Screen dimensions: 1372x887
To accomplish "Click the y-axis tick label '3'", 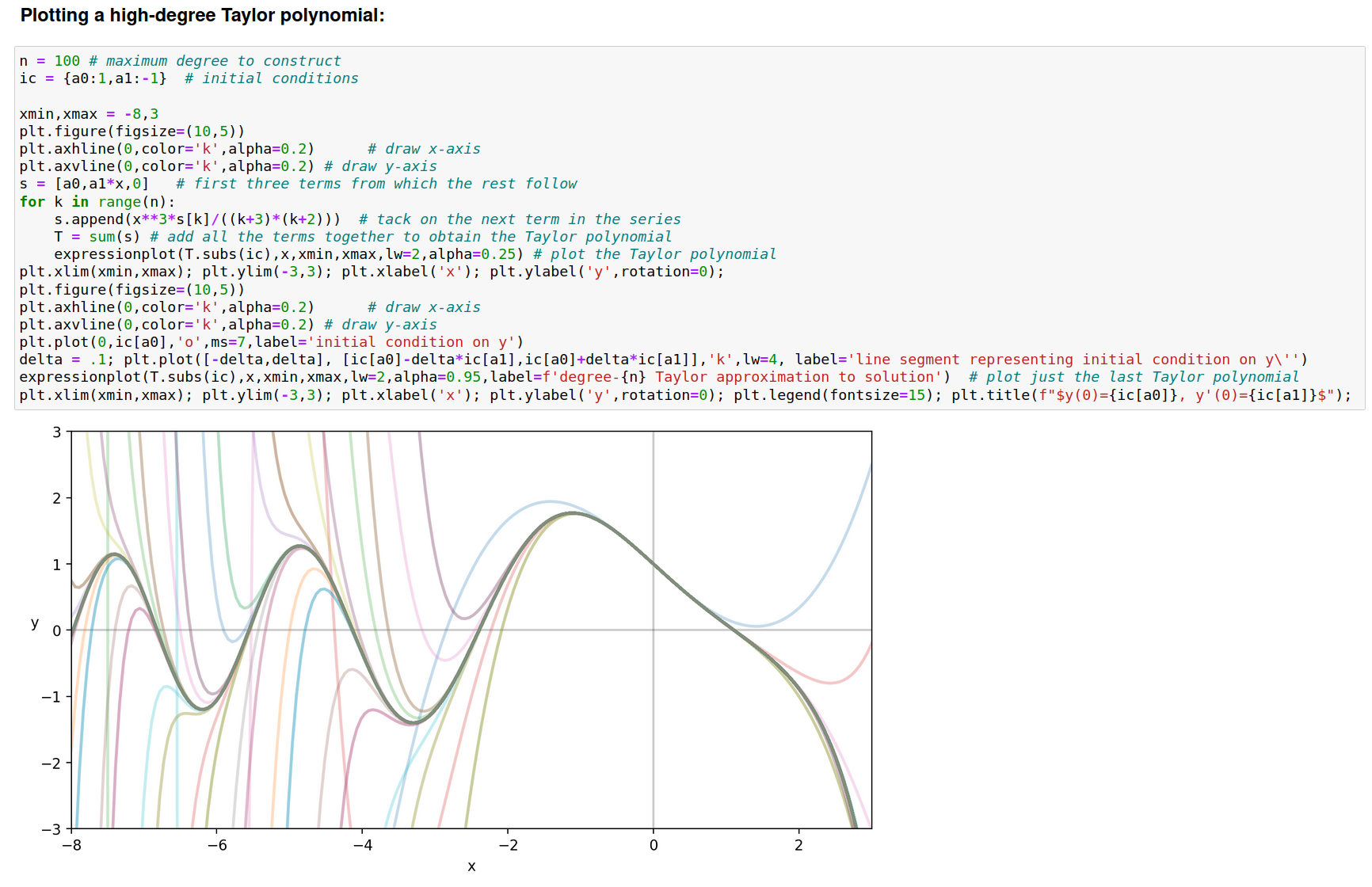I will [57, 432].
